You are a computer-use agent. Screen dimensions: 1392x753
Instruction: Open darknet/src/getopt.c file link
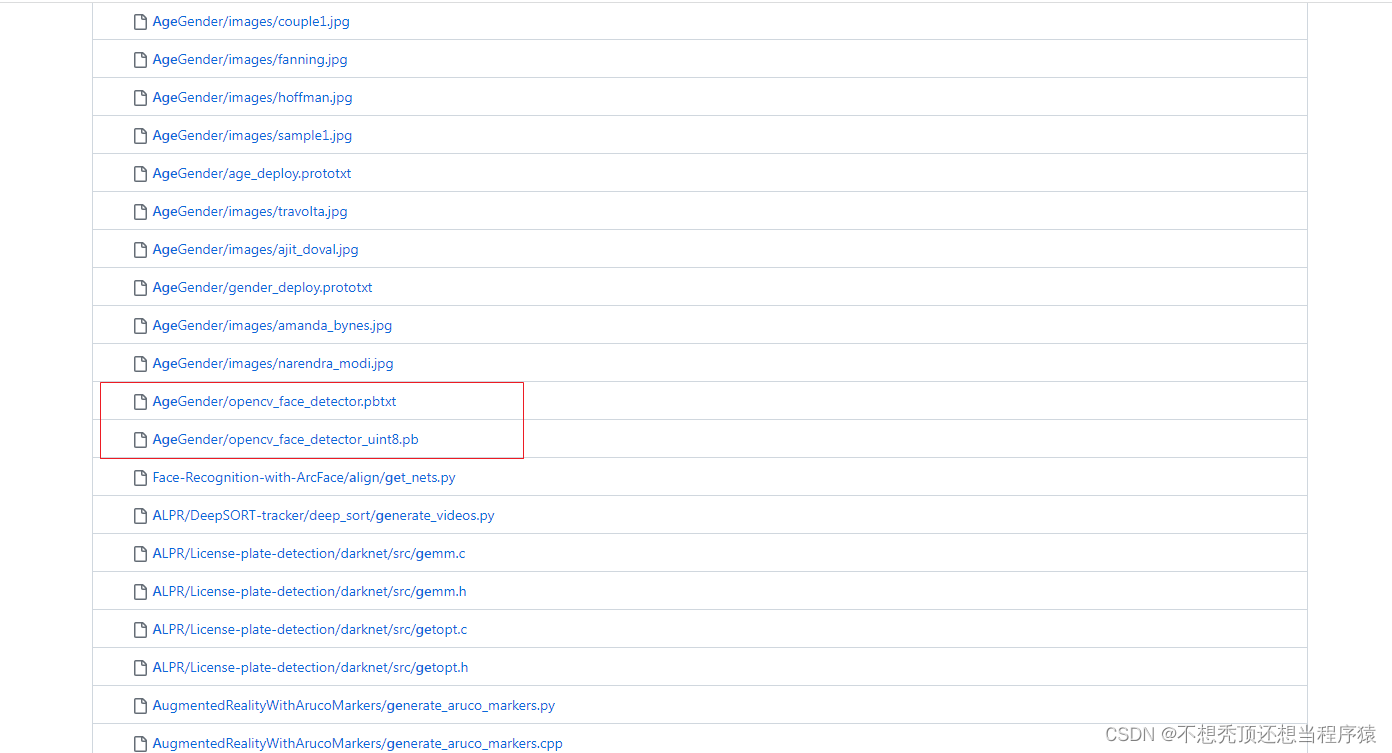coord(310,629)
